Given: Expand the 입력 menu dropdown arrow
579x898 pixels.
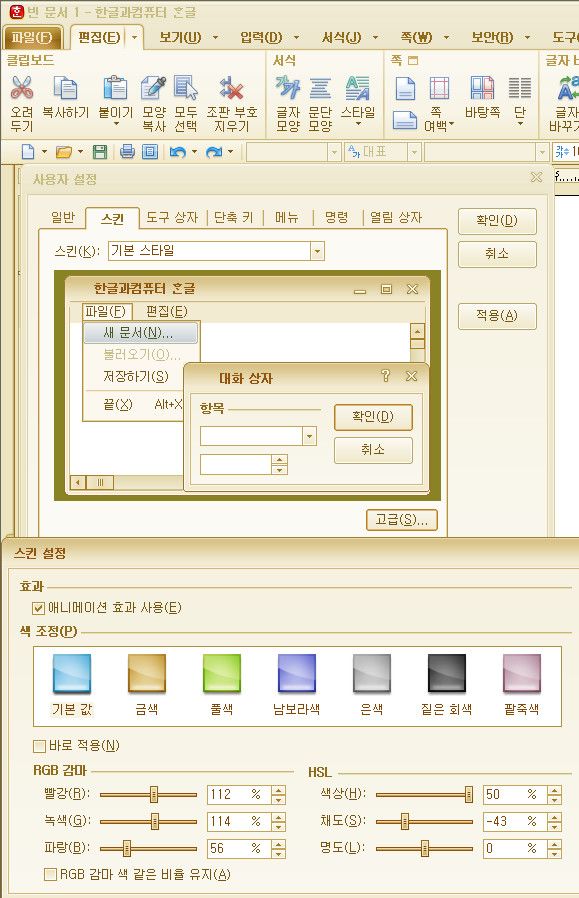Looking at the screenshot, I should [297, 38].
